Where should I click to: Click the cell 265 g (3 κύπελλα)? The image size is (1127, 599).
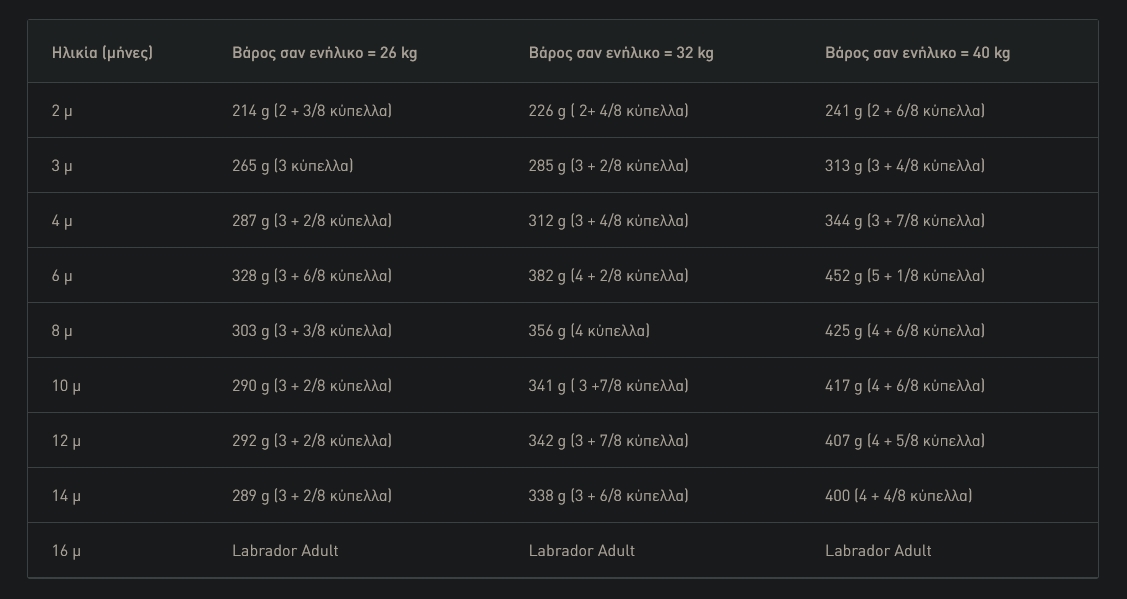(293, 166)
